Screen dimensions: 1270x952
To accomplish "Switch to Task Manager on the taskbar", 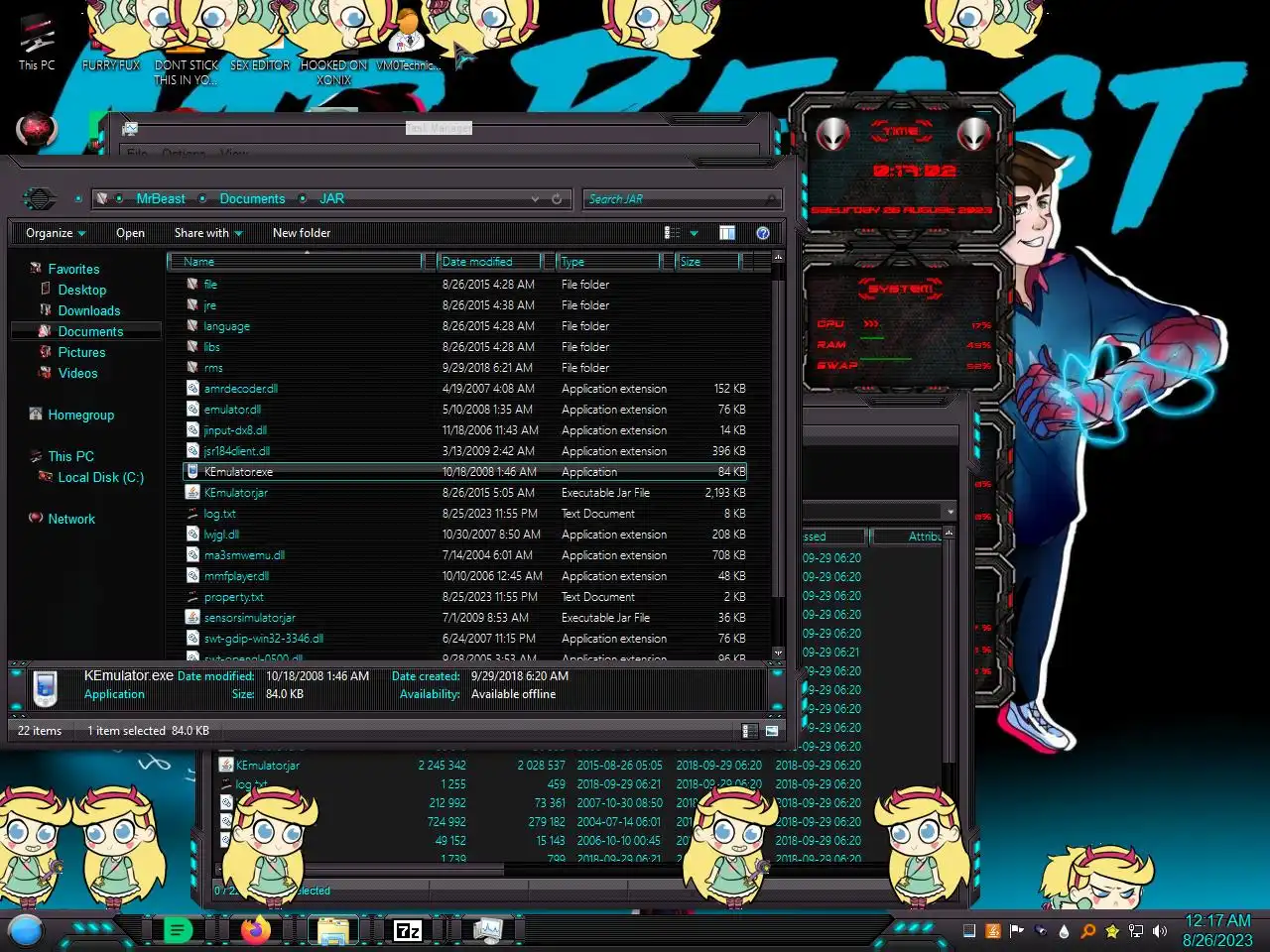I will [x=487, y=930].
